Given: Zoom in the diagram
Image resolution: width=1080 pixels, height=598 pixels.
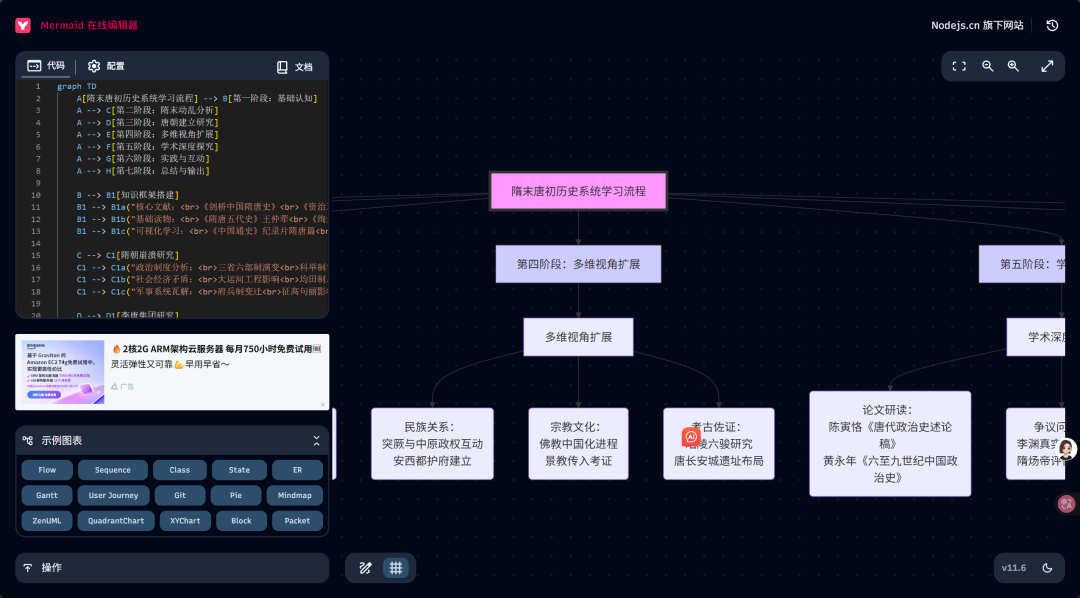Looking at the screenshot, I should (x=1013, y=66).
